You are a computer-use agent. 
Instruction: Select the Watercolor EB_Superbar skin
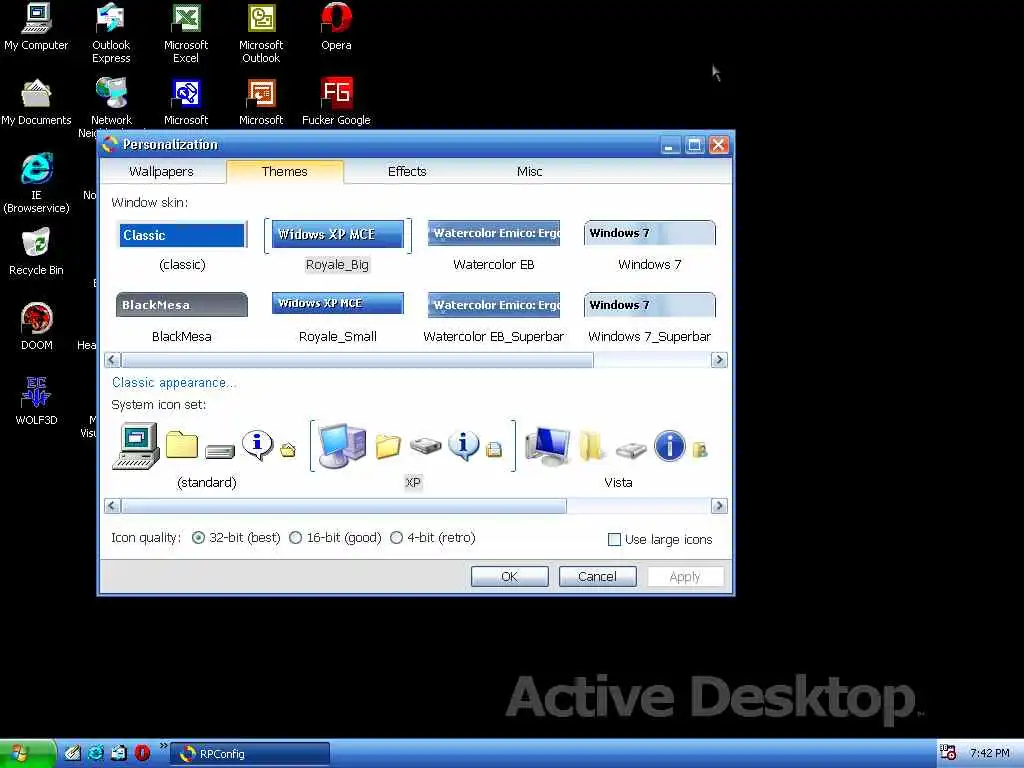494,318
